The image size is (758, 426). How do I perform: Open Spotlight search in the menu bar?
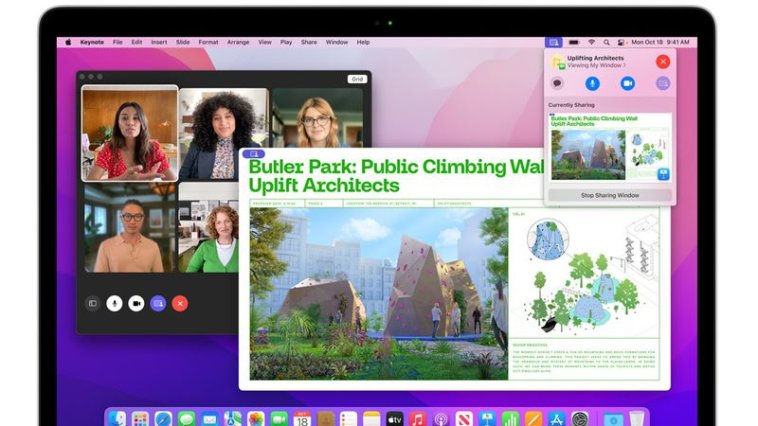point(606,43)
